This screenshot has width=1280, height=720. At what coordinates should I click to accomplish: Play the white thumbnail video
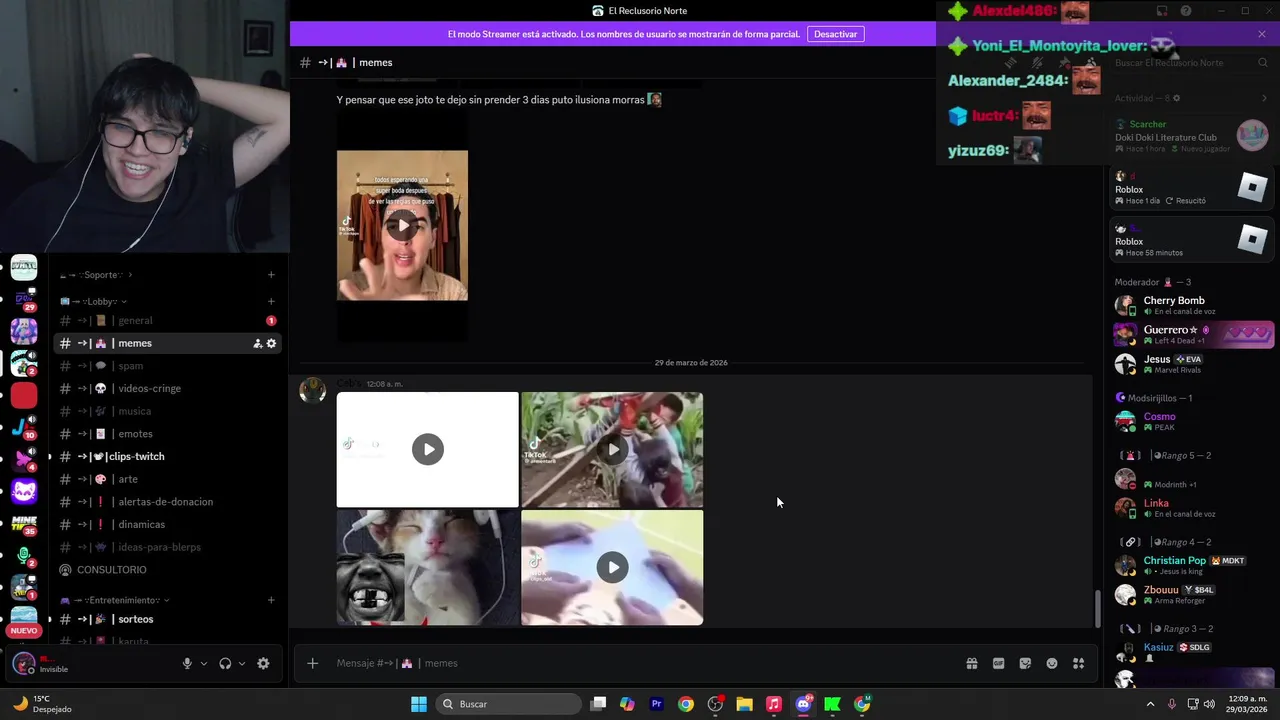tap(428, 449)
